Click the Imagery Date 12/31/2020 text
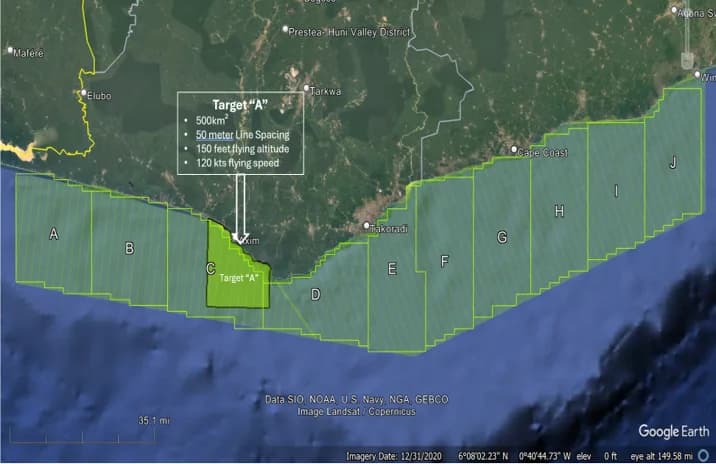This screenshot has height=464, width=716. [x=394, y=456]
